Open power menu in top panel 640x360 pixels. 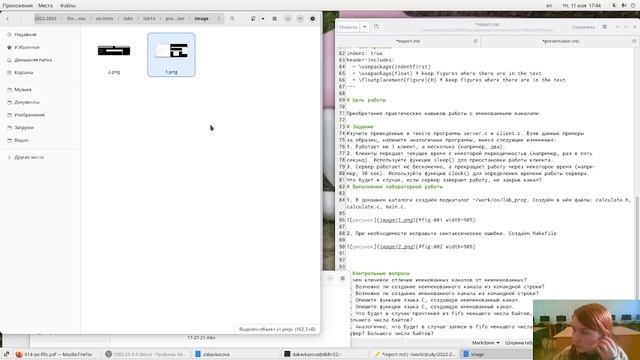[633, 6]
